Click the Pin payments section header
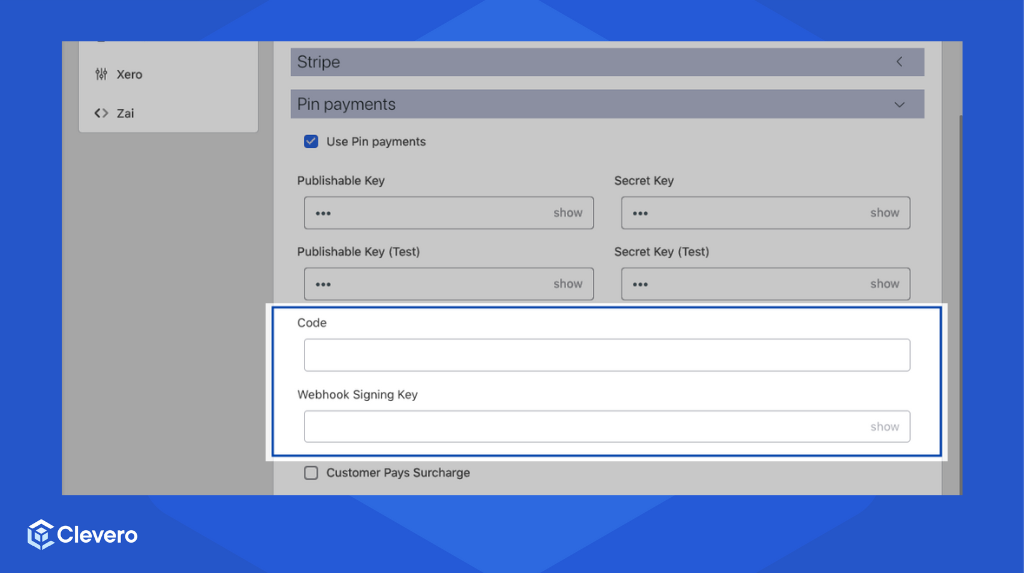The height and width of the screenshot is (573, 1024). [x=607, y=105]
